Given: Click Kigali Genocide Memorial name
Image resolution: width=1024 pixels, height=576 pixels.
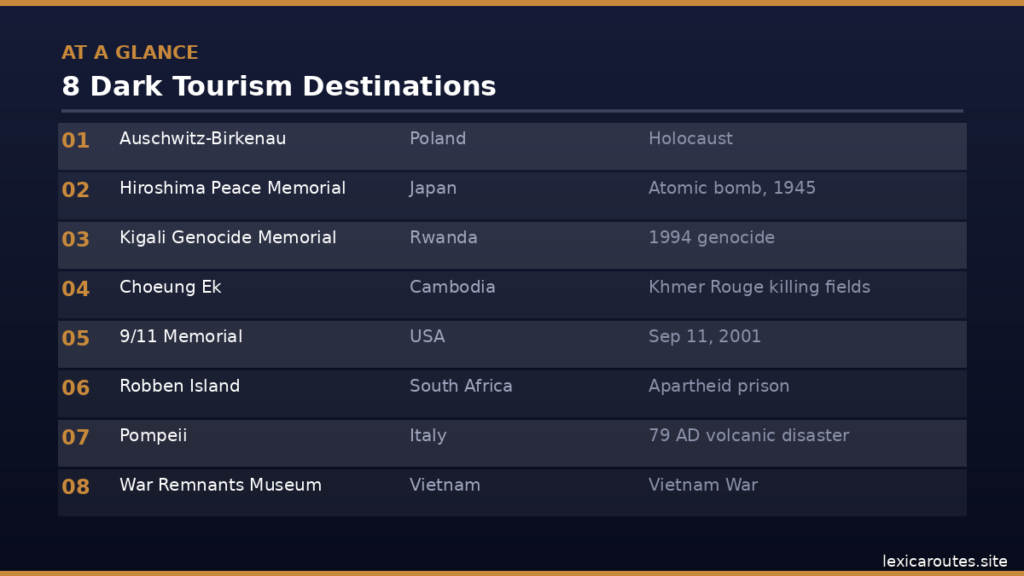Looking at the screenshot, I should [x=228, y=238].
